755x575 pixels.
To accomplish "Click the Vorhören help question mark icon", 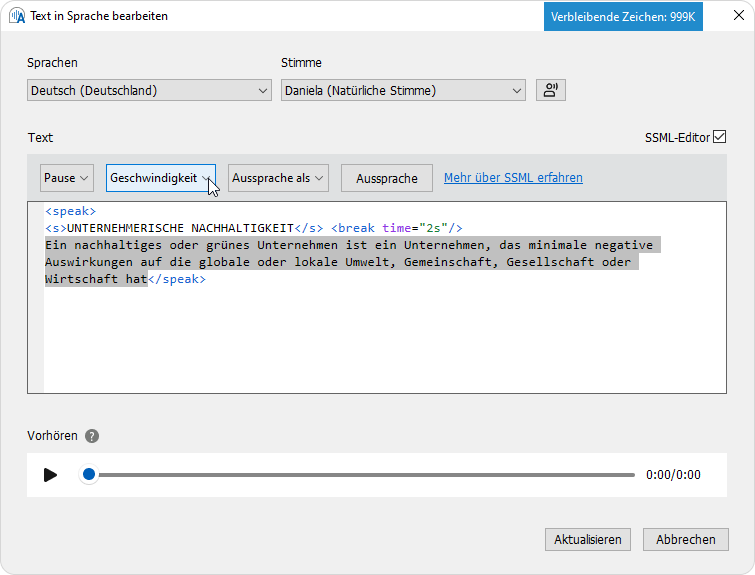I will click(x=92, y=436).
